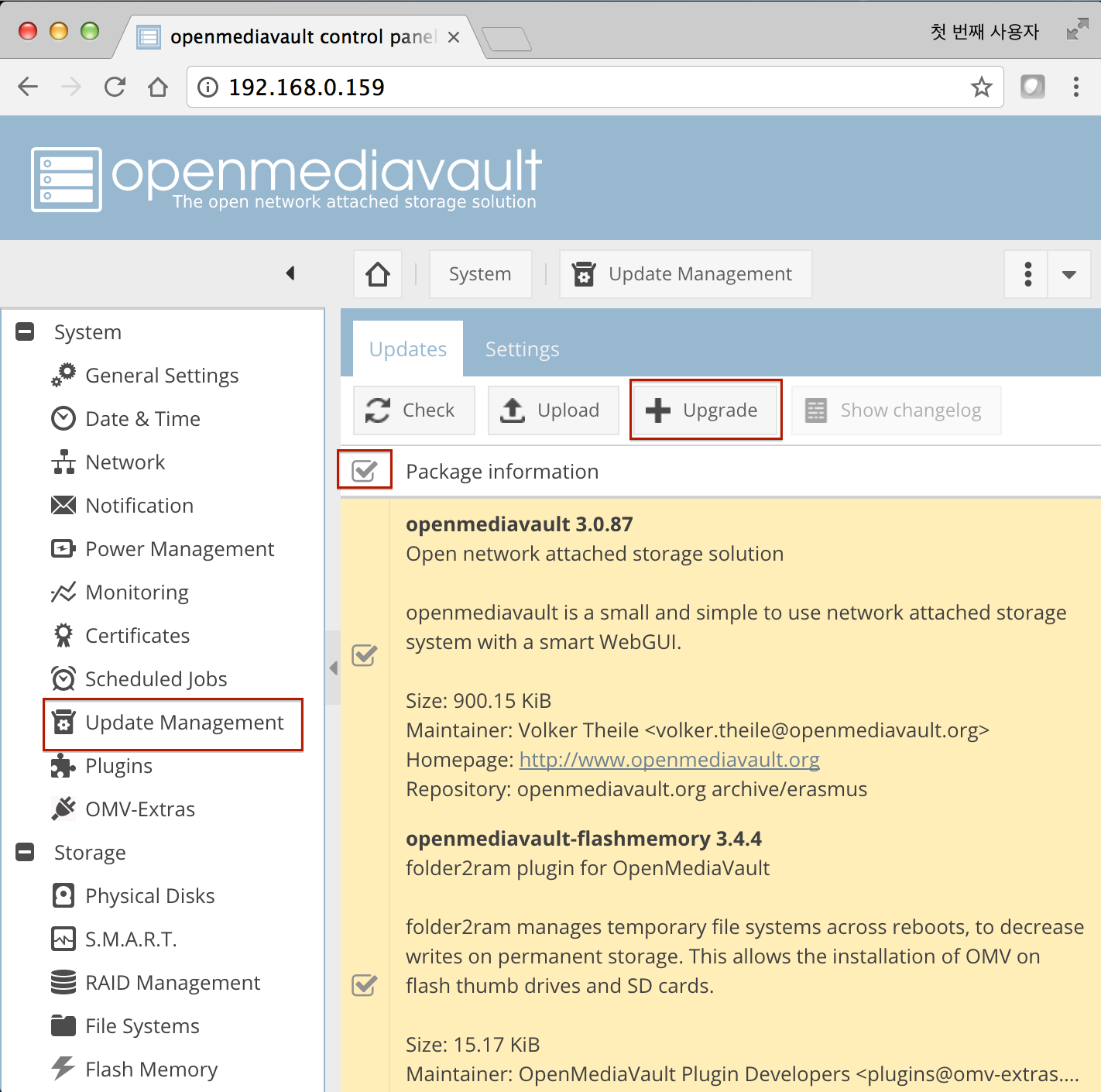The width and height of the screenshot is (1101, 1092).
Task: Collapse the navigation sidebar with top arrow
Action: click(290, 273)
